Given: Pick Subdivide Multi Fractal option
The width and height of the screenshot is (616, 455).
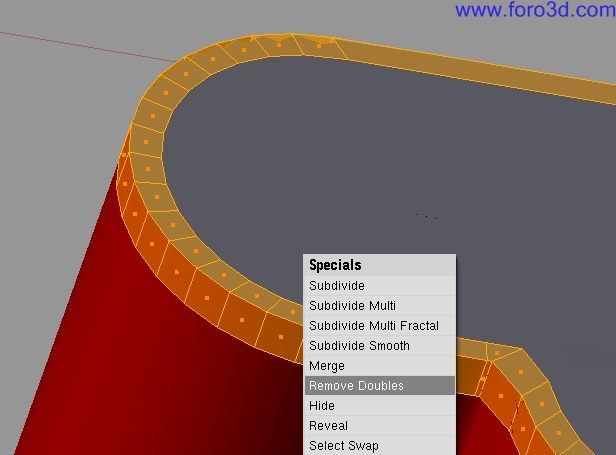Looking at the screenshot, I should 380,326.
